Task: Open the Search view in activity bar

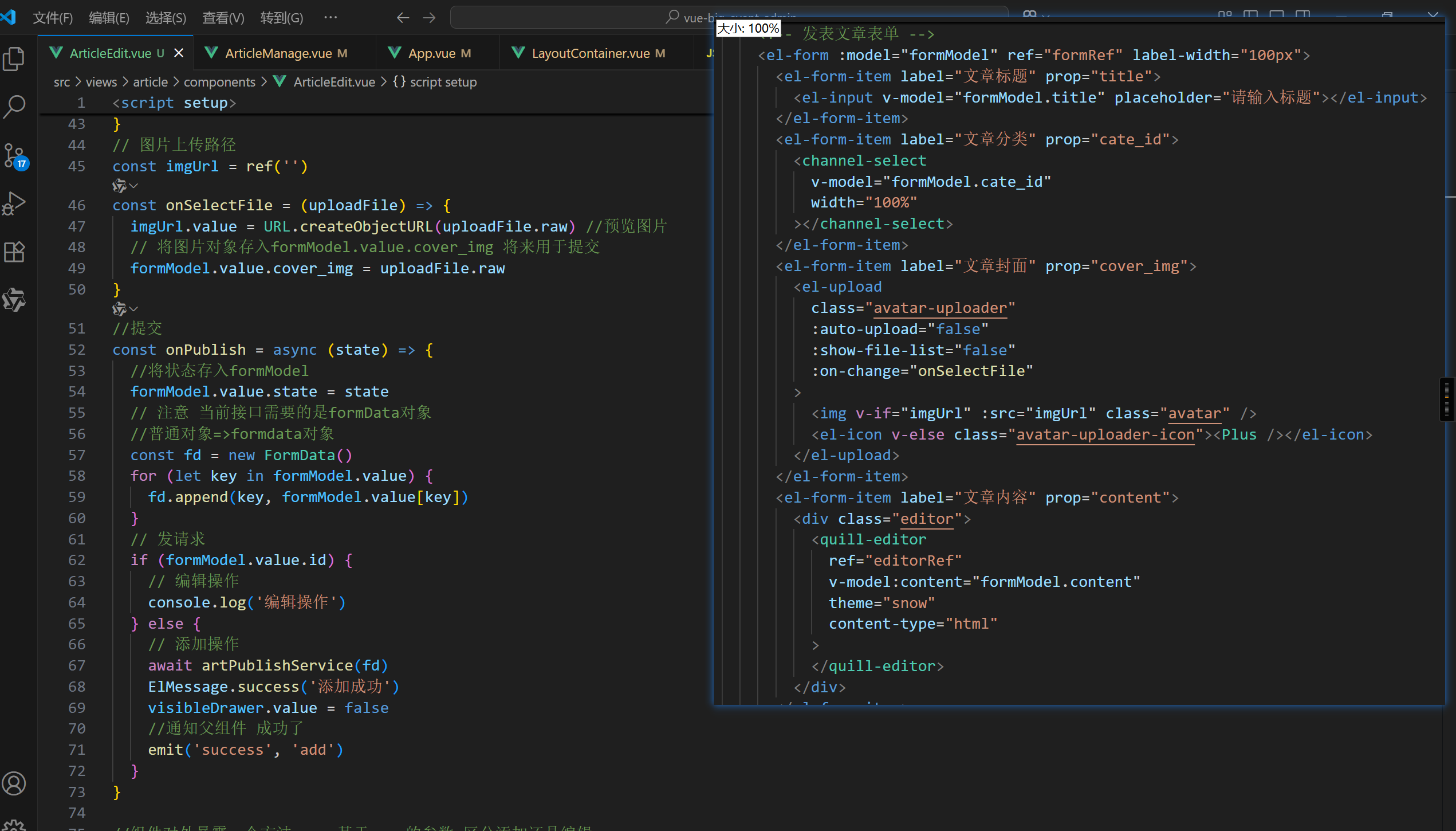Action: tap(14, 106)
